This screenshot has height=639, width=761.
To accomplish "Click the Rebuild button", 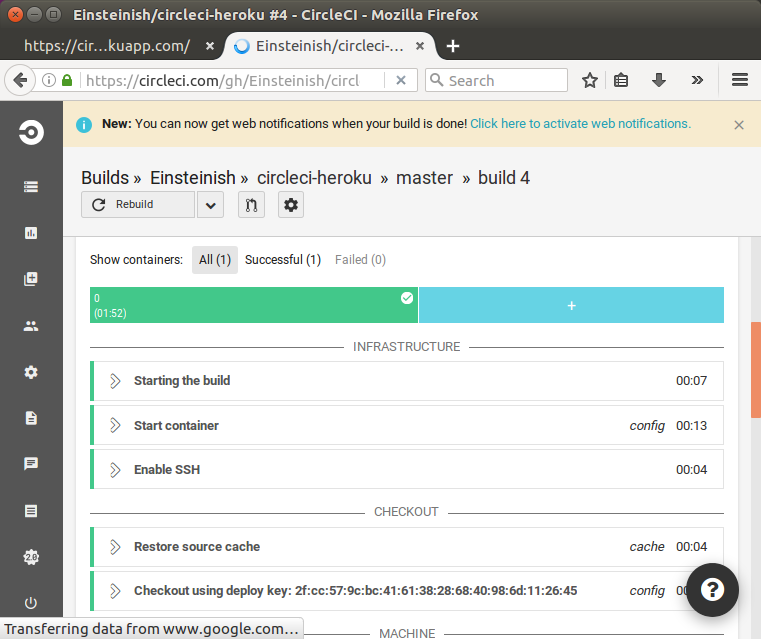I will click(138, 205).
